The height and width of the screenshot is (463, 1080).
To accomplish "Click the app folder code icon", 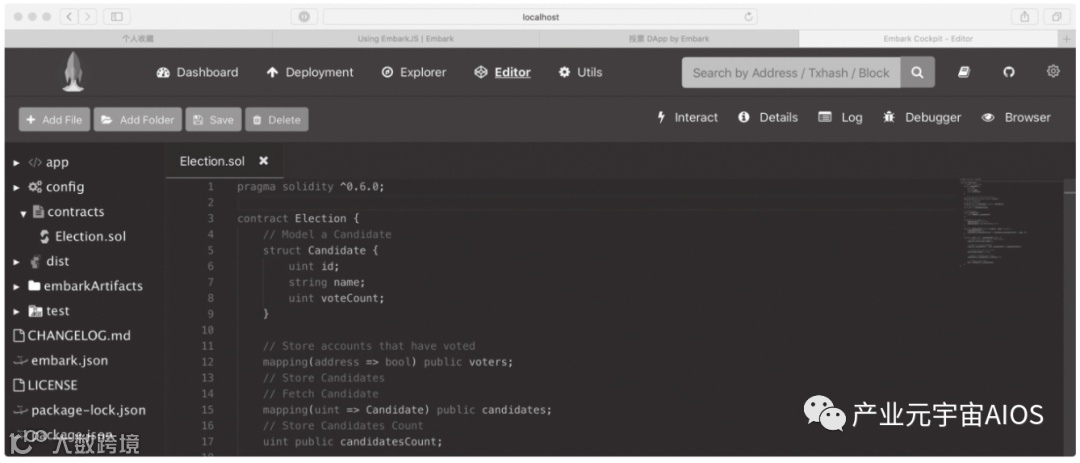I will (x=35, y=163).
